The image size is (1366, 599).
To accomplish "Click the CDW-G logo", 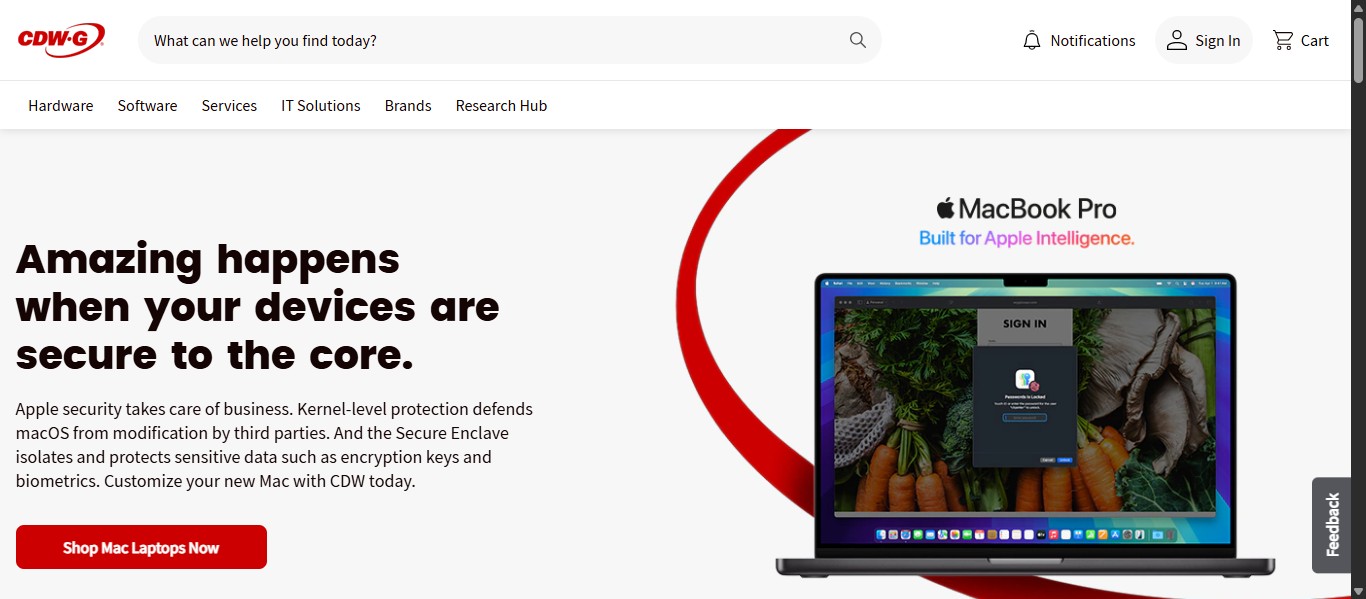I will click(x=61, y=40).
